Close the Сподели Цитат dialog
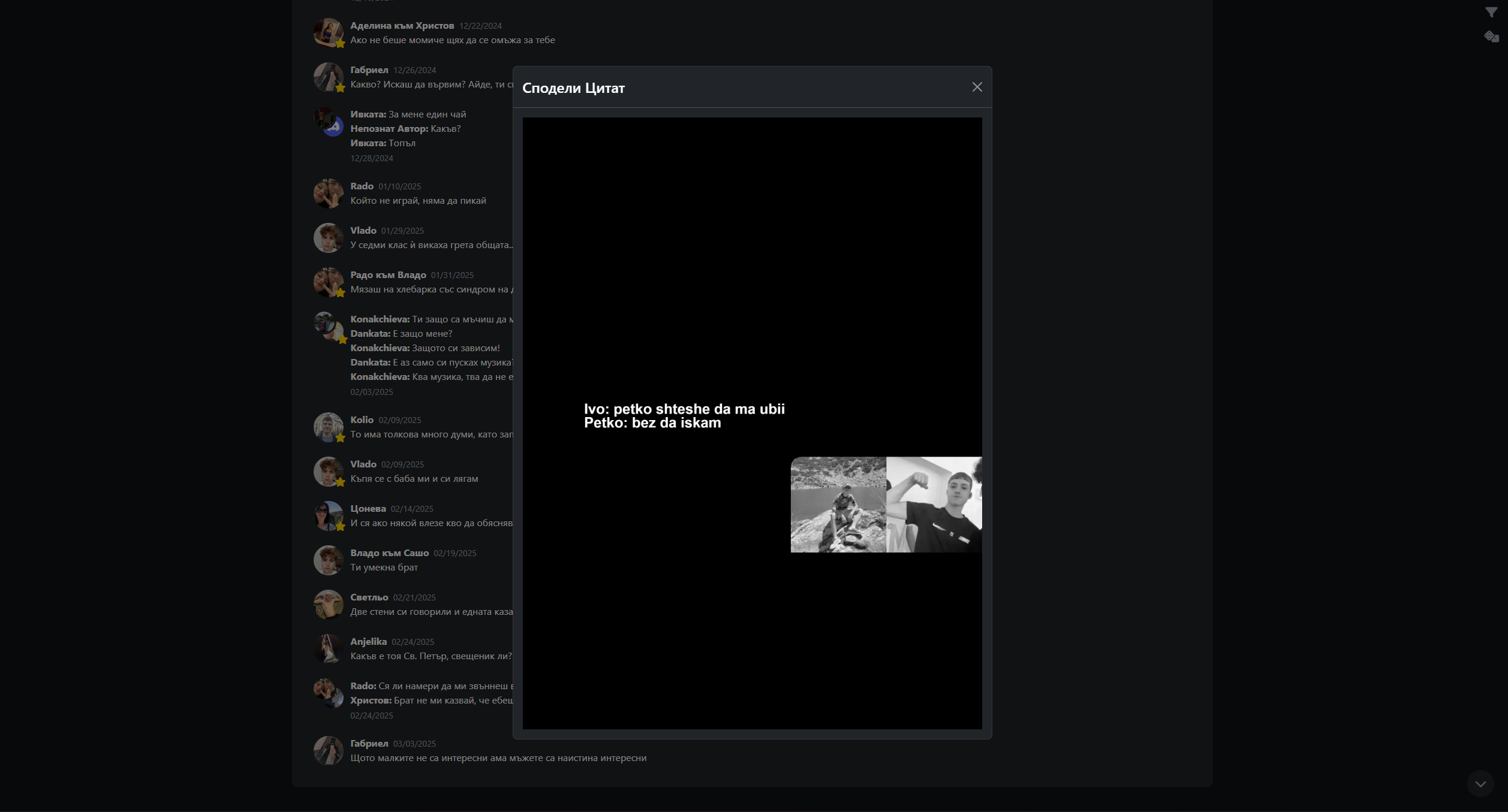This screenshot has height=812, width=1508. tap(977, 87)
